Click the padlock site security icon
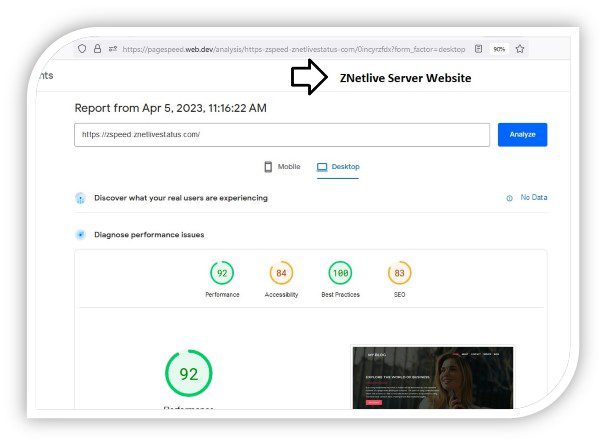This screenshot has width=606, height=445. click(97, 48)
